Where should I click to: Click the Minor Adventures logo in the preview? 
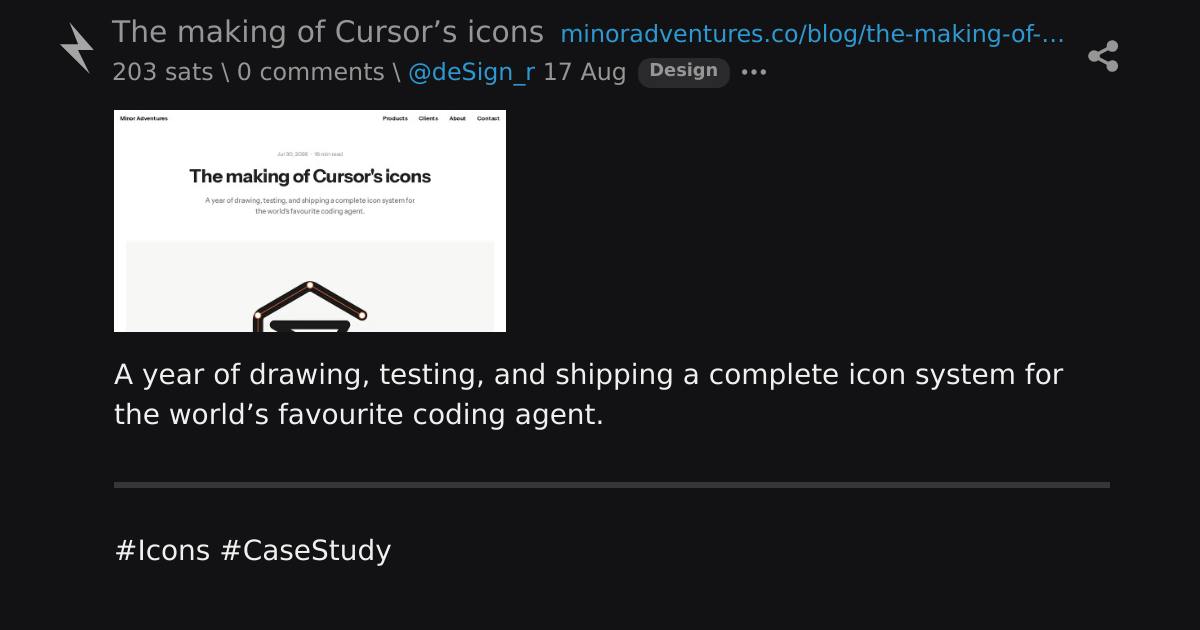pyautogui.click(x=144, y=118)
